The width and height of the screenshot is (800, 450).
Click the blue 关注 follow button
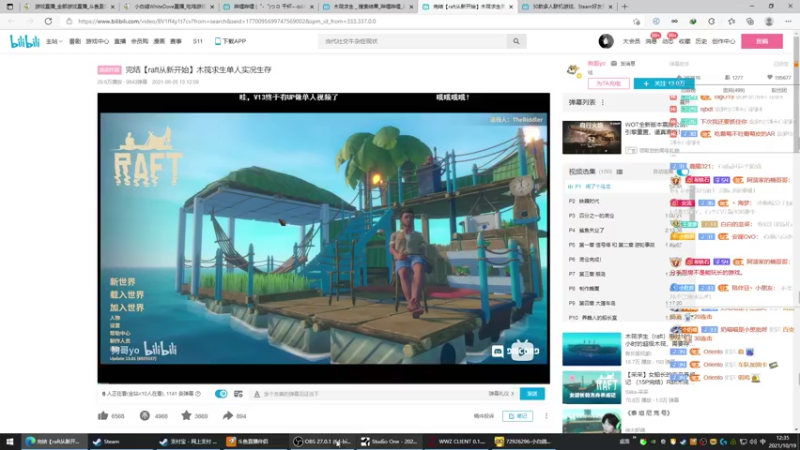663,83
